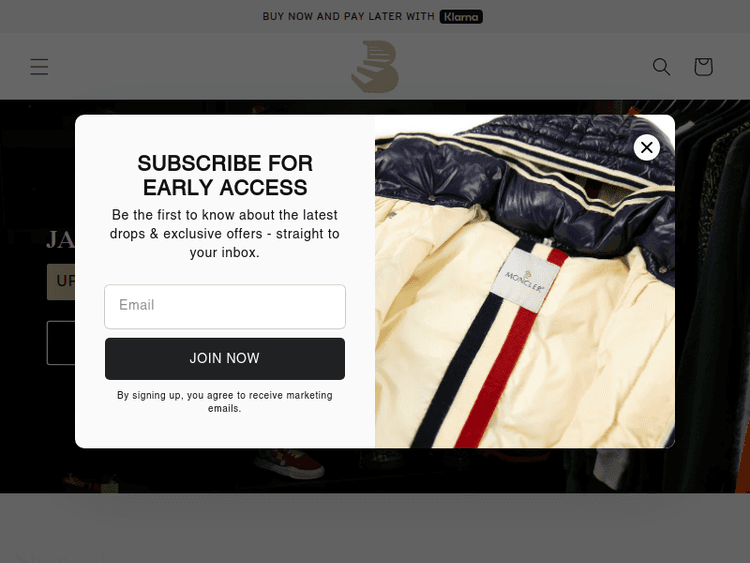This screenshot has height=563, width=750.
Task: Click the red sneaker below the popup
Action: pyautogui.click(x=289, y=463)
